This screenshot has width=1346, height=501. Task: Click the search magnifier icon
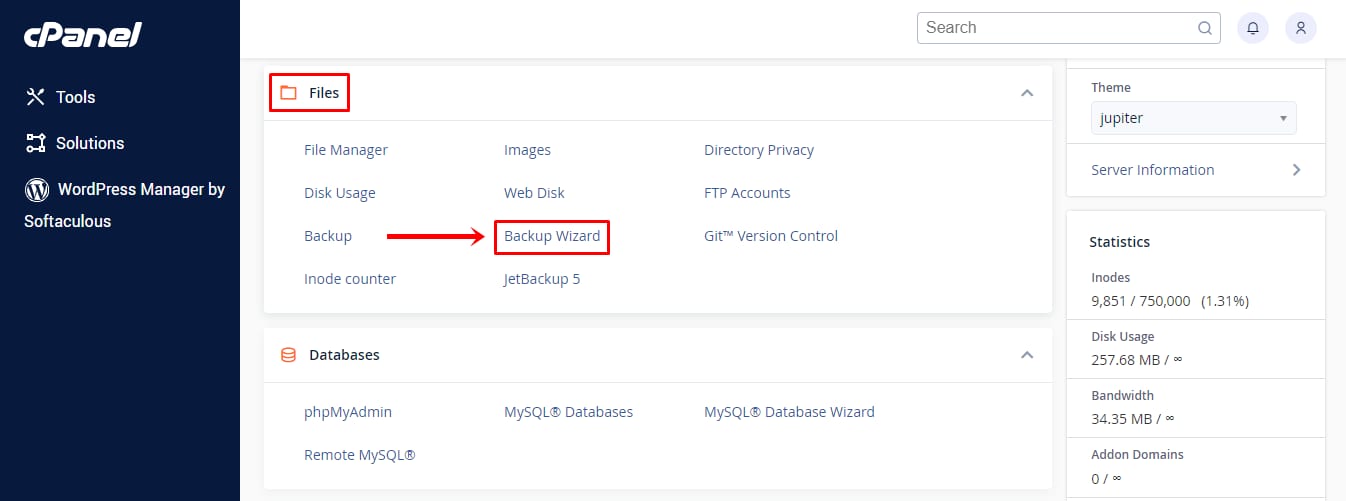(x=1206, y=28)
